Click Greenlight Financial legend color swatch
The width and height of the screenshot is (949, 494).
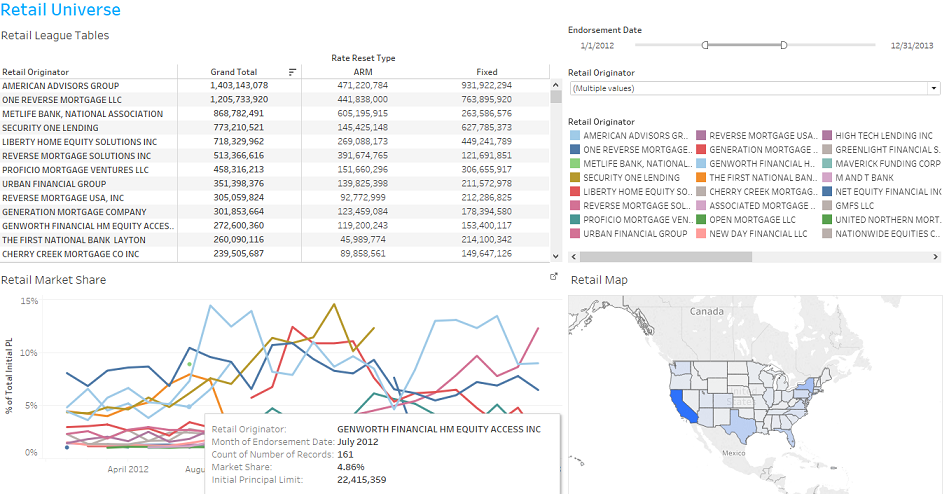827,150
